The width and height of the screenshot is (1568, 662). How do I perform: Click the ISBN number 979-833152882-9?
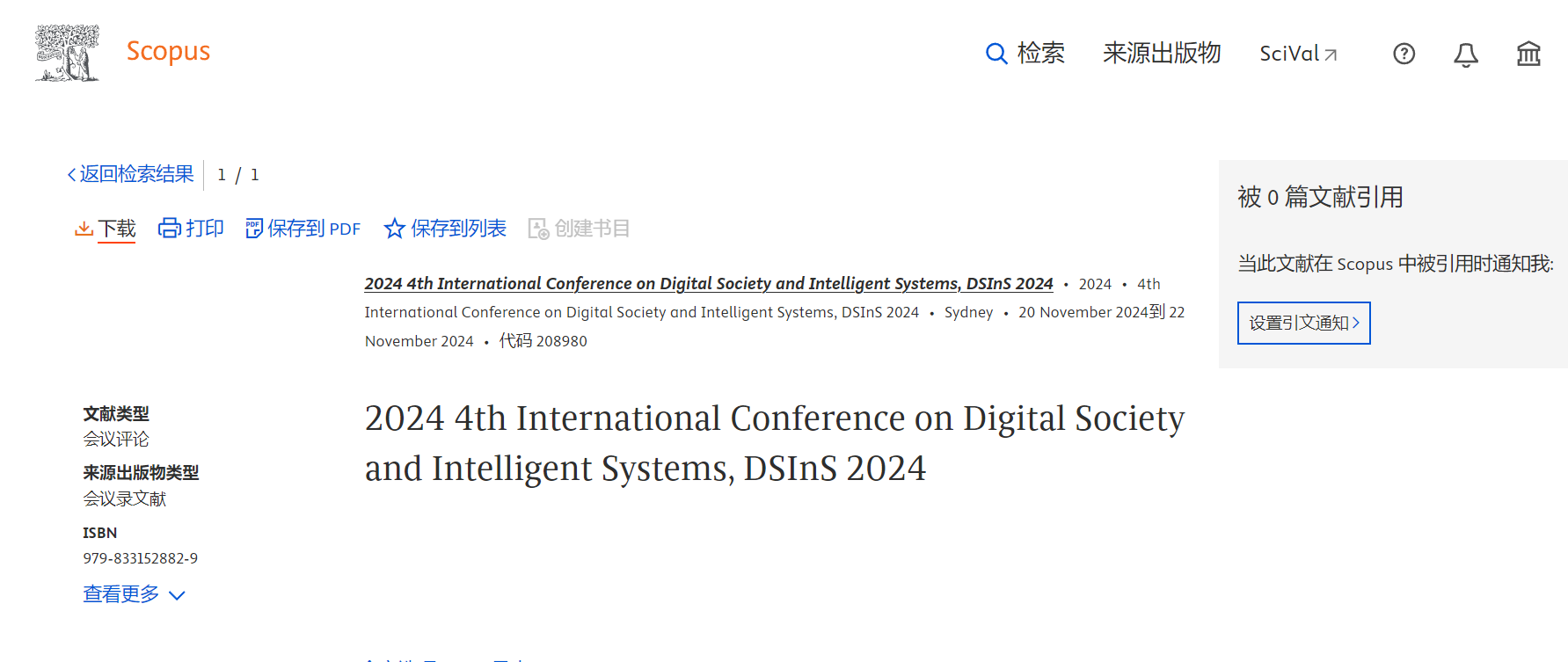[x=141, y=558]
